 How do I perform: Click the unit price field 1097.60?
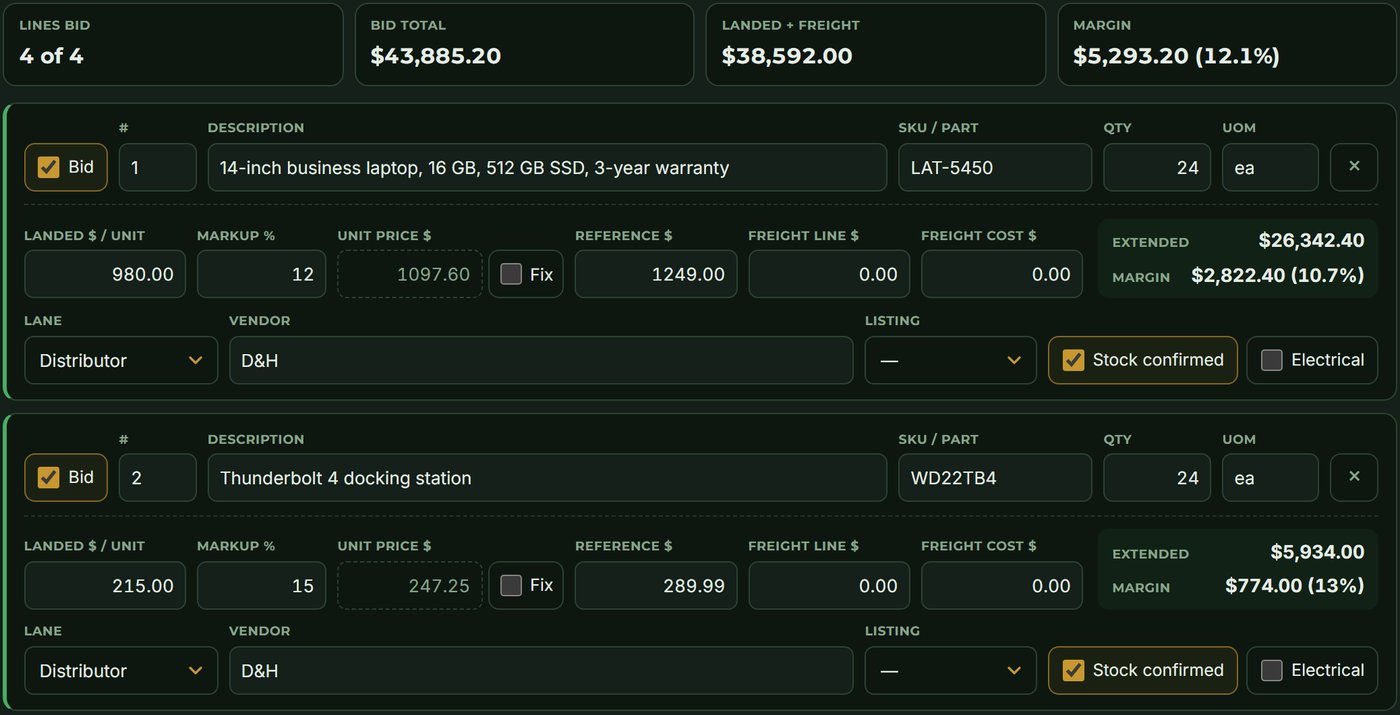[x=410, y=274]
